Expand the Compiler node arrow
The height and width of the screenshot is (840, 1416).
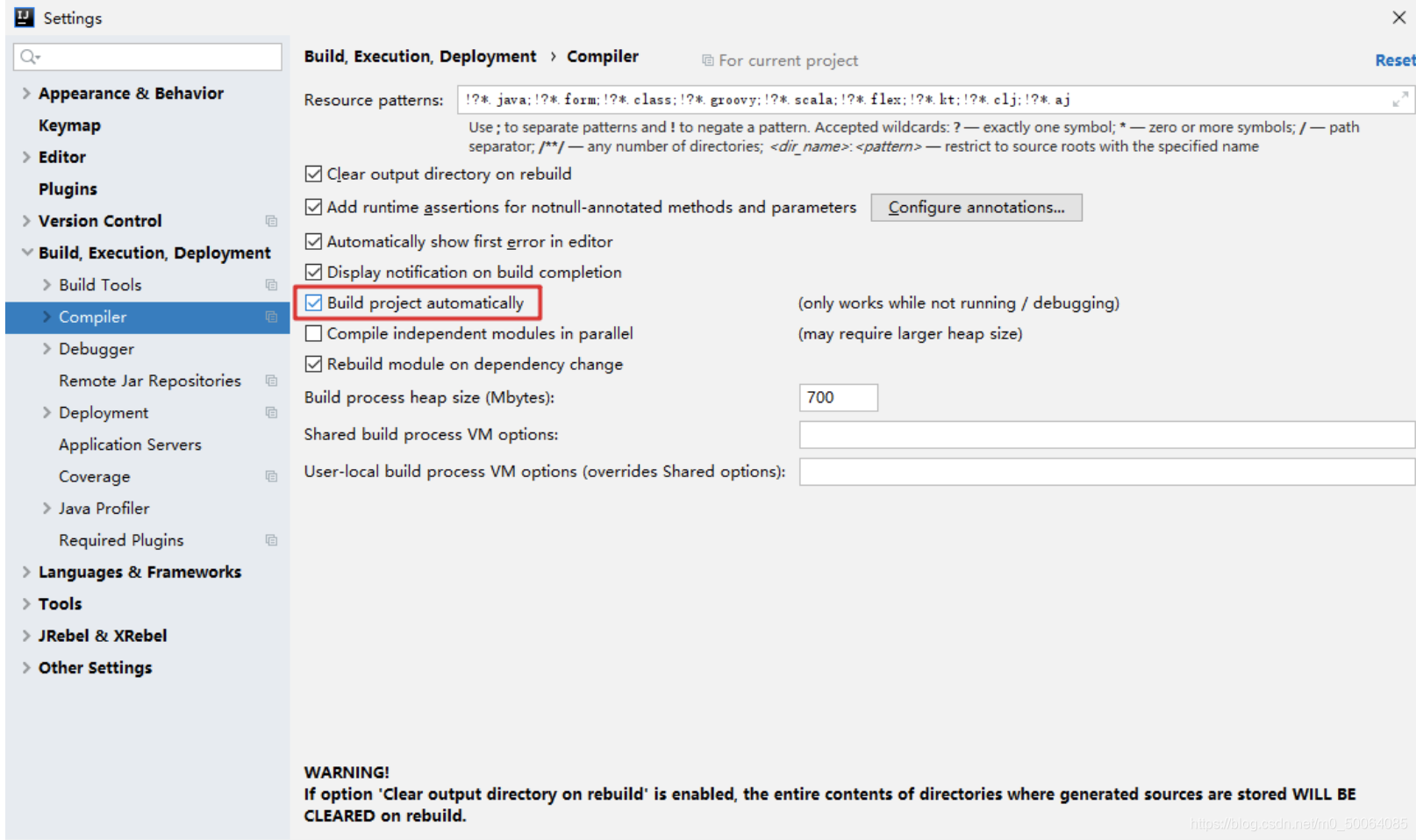click(46, 317)
